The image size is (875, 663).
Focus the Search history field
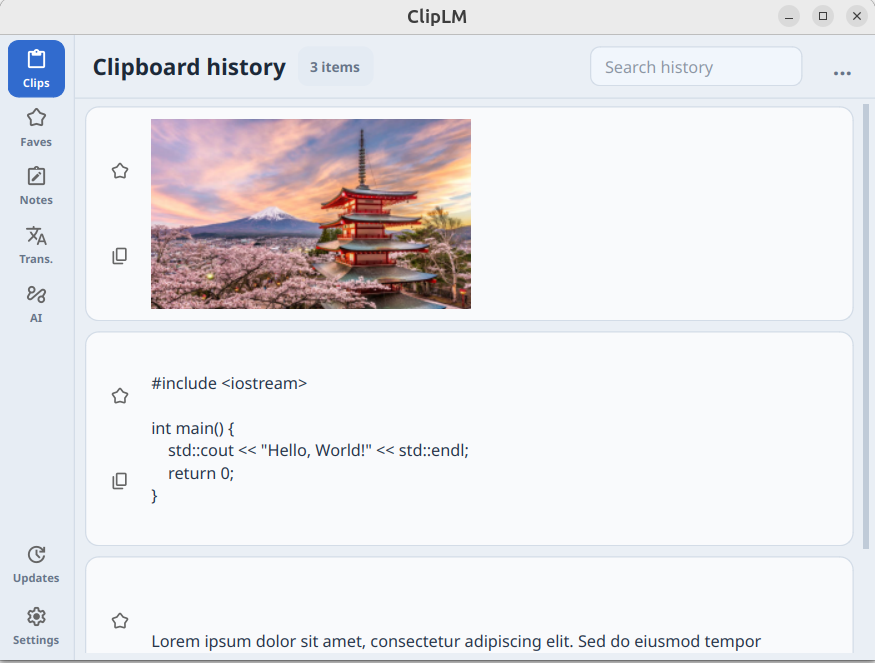click(x=696, y=66)
